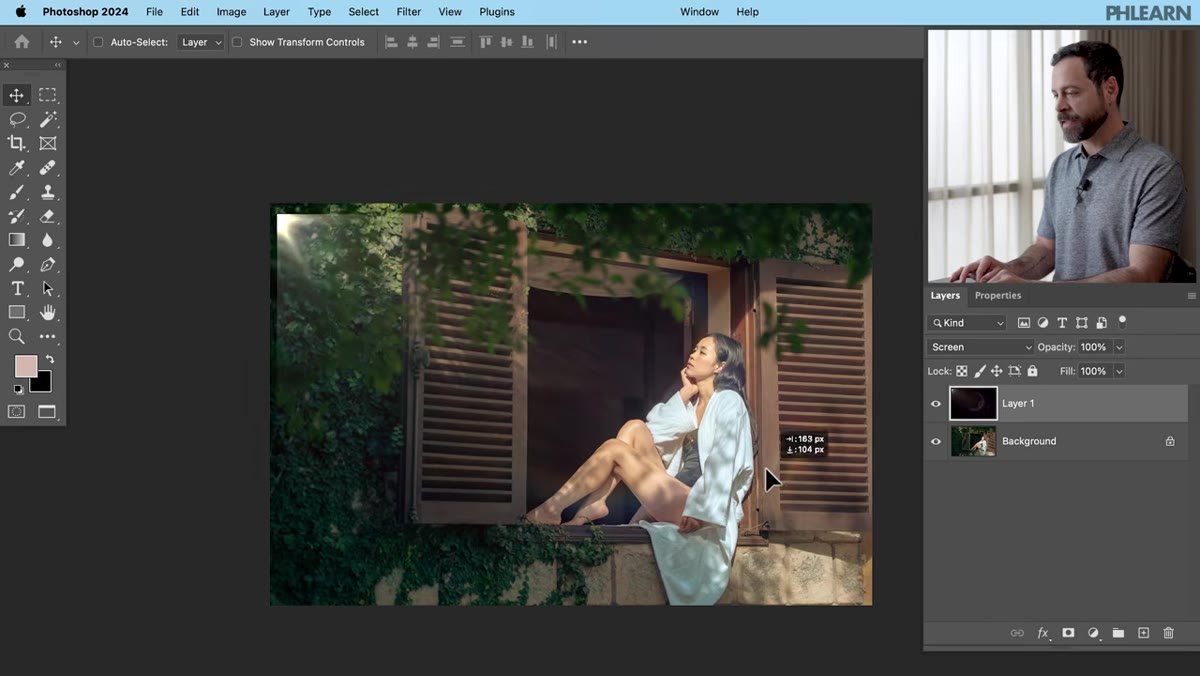Image resolution: width=1200 pixels, height=676 pixels.
Task: Open the Fill slider dropdown arrow
Action: tap(1119, 371)
